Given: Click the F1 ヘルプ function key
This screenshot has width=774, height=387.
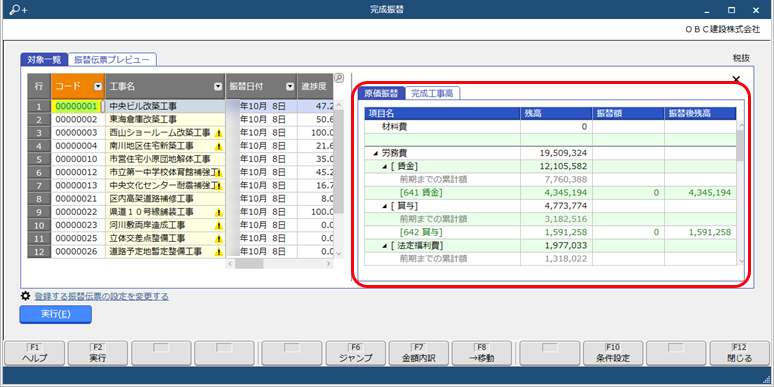Looking at the screenshot, I should [x=35, y=353].
